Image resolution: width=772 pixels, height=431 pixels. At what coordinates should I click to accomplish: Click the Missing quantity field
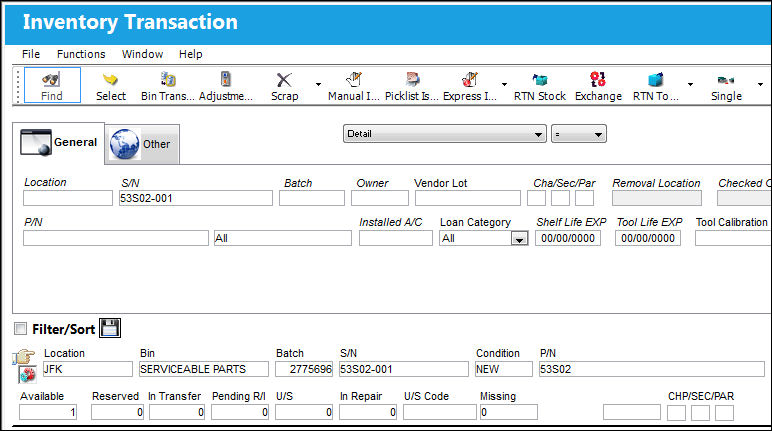[509, 412]
